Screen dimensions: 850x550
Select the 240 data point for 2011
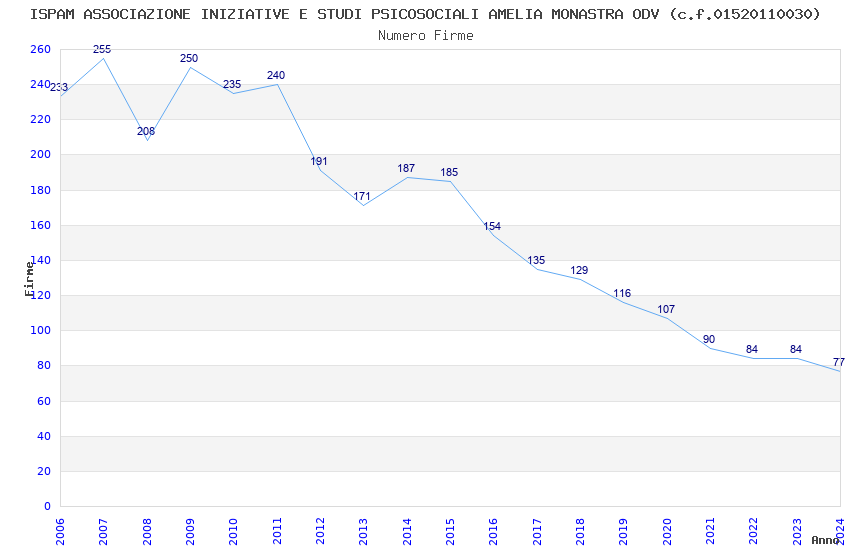275,75
